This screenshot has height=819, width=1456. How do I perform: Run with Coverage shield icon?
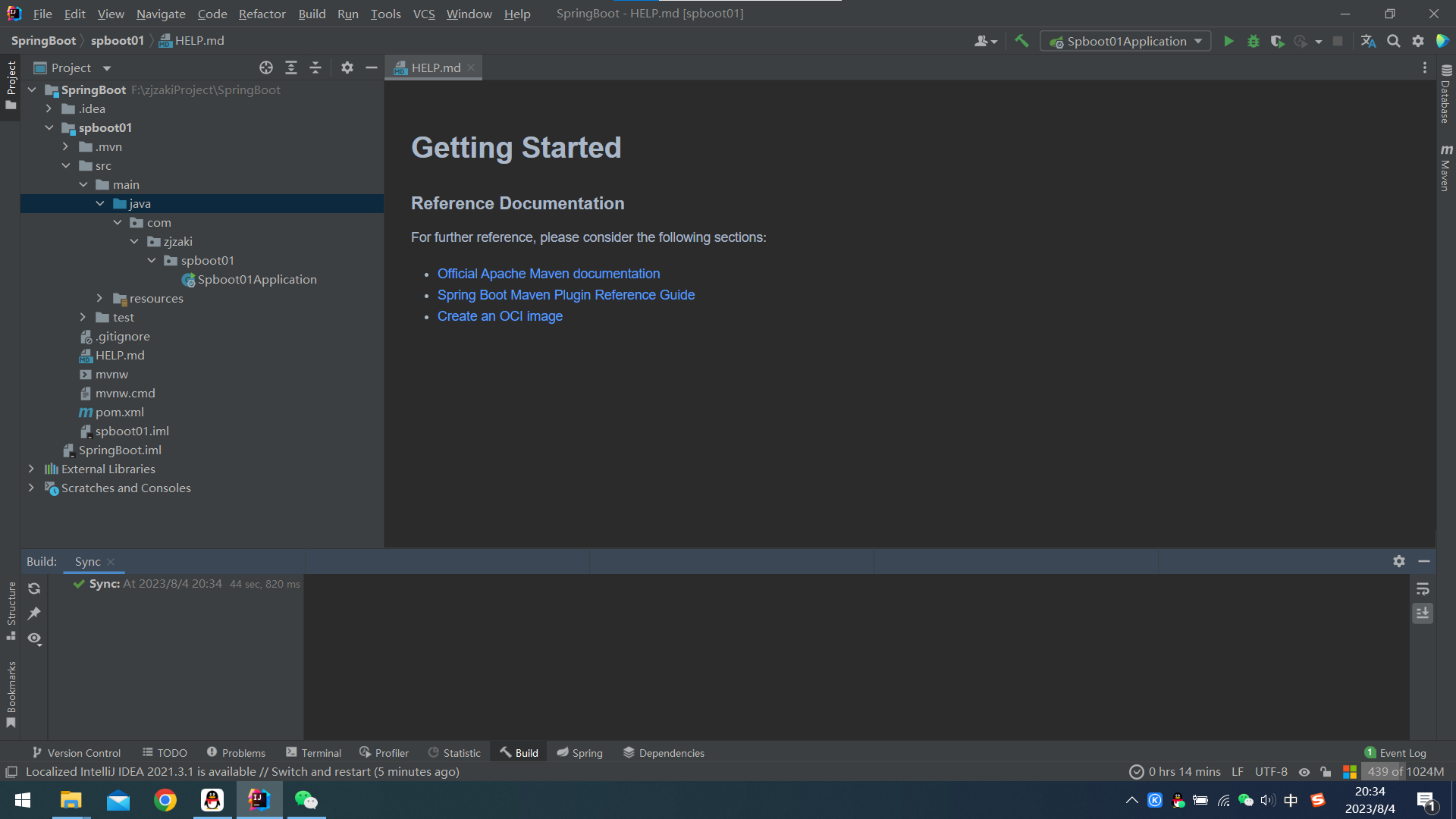(x=1277, y=41)
